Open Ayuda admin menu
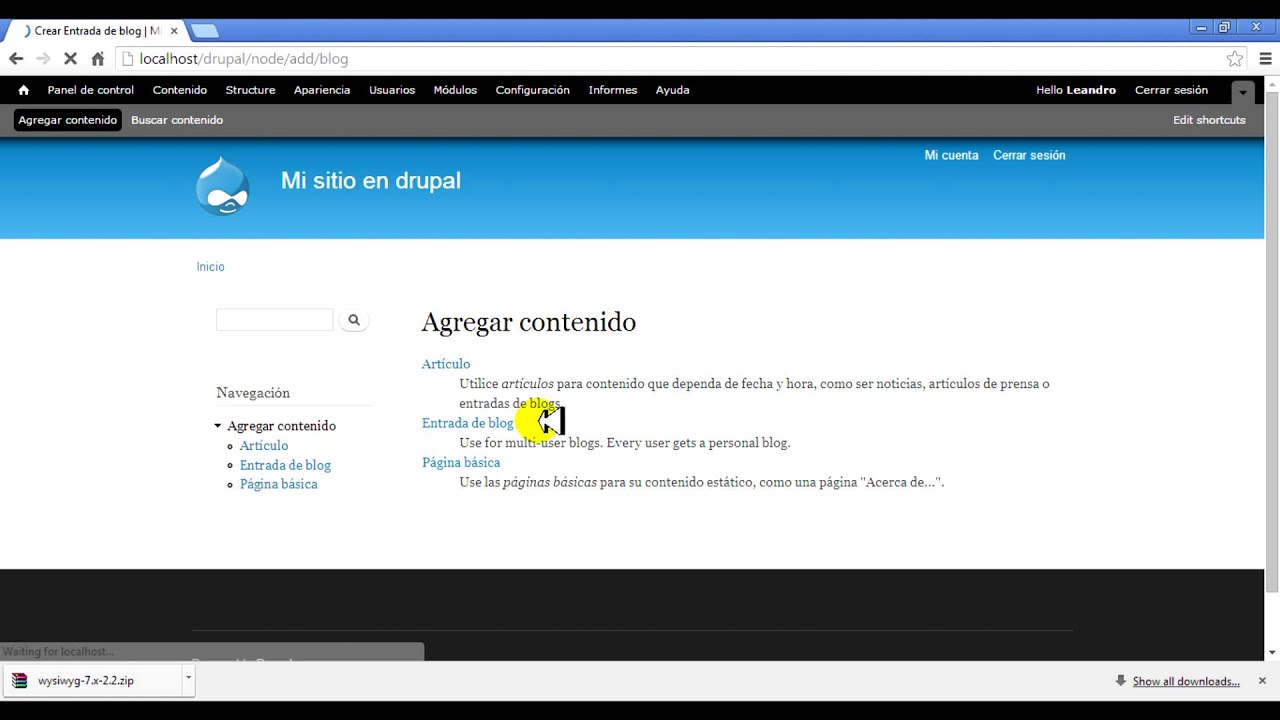The height and width of the screenshot is (720, 1280). coord(672,90)
